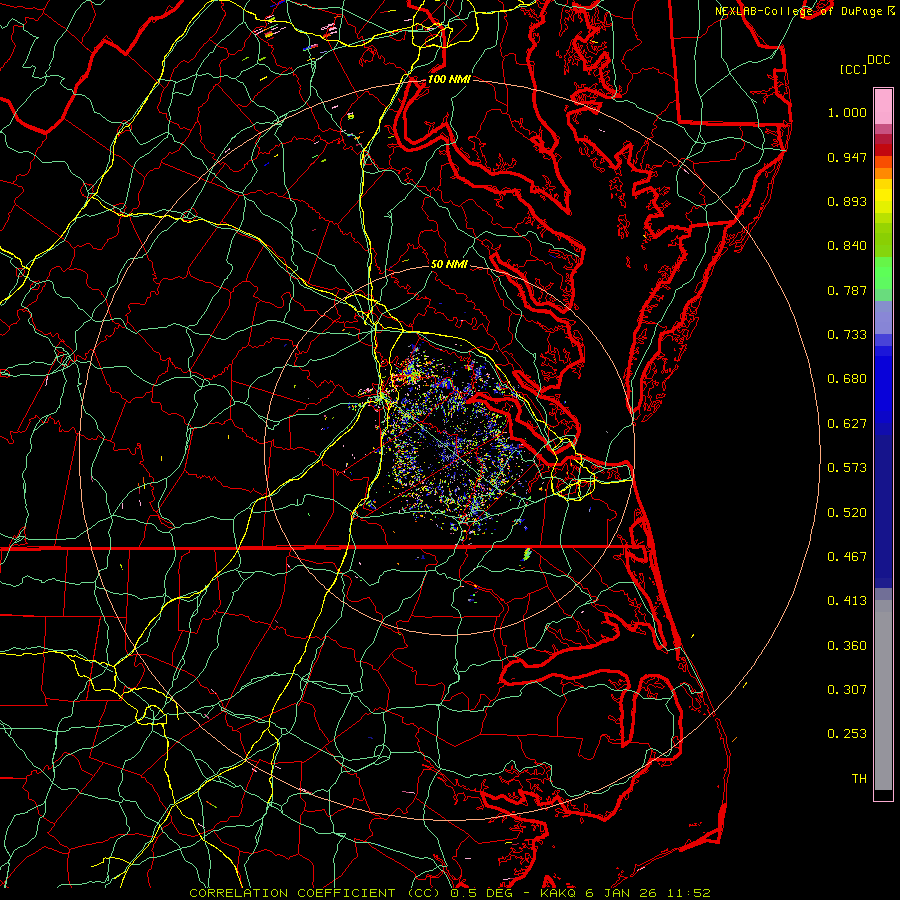This screenshot has width=900, height=900.
Task: Click the 0.787 legend value
Action: [x=847, y=290]
